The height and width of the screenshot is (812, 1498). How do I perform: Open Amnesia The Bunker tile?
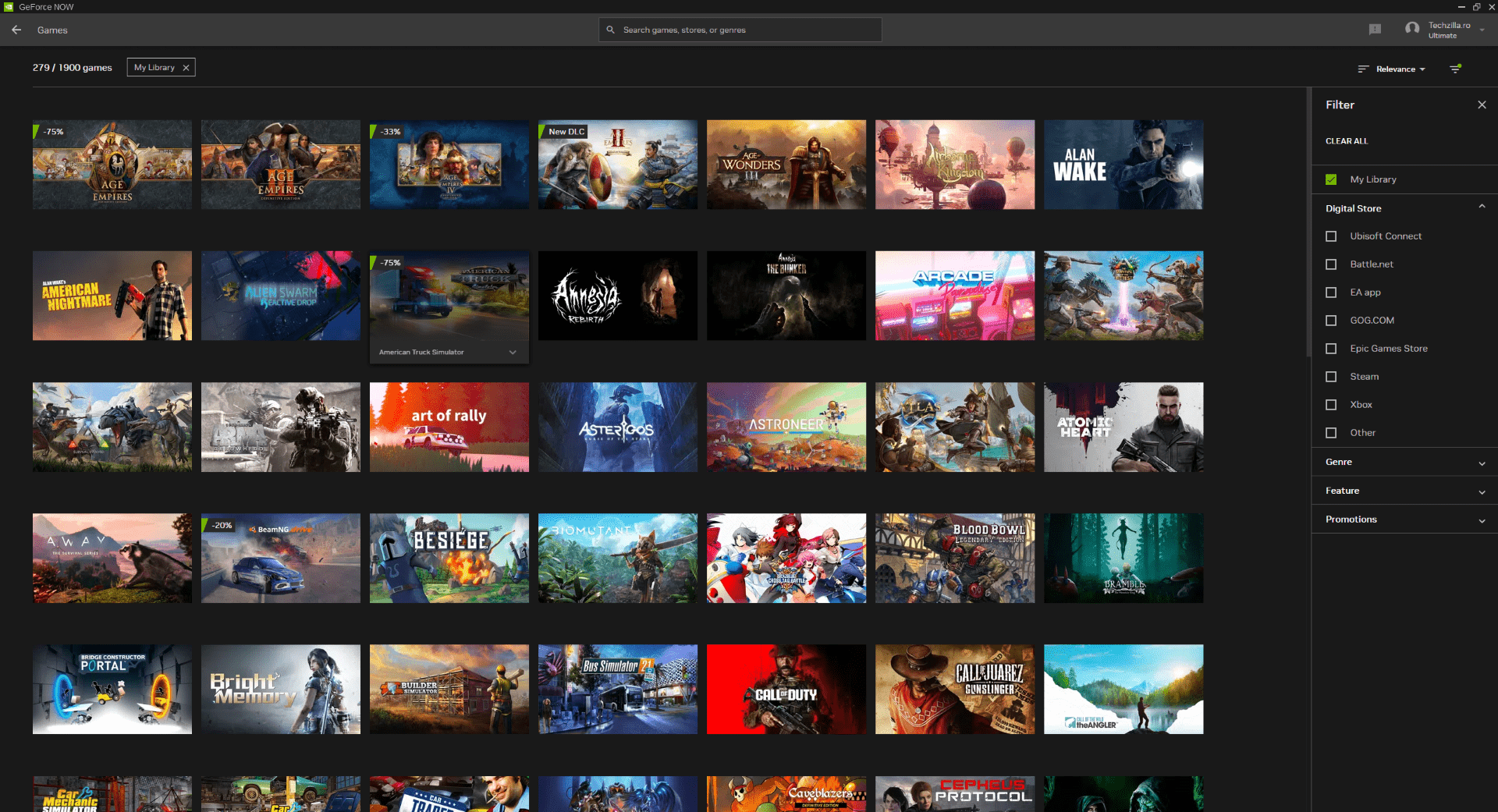pyautogui.click(x=786, y=296)
